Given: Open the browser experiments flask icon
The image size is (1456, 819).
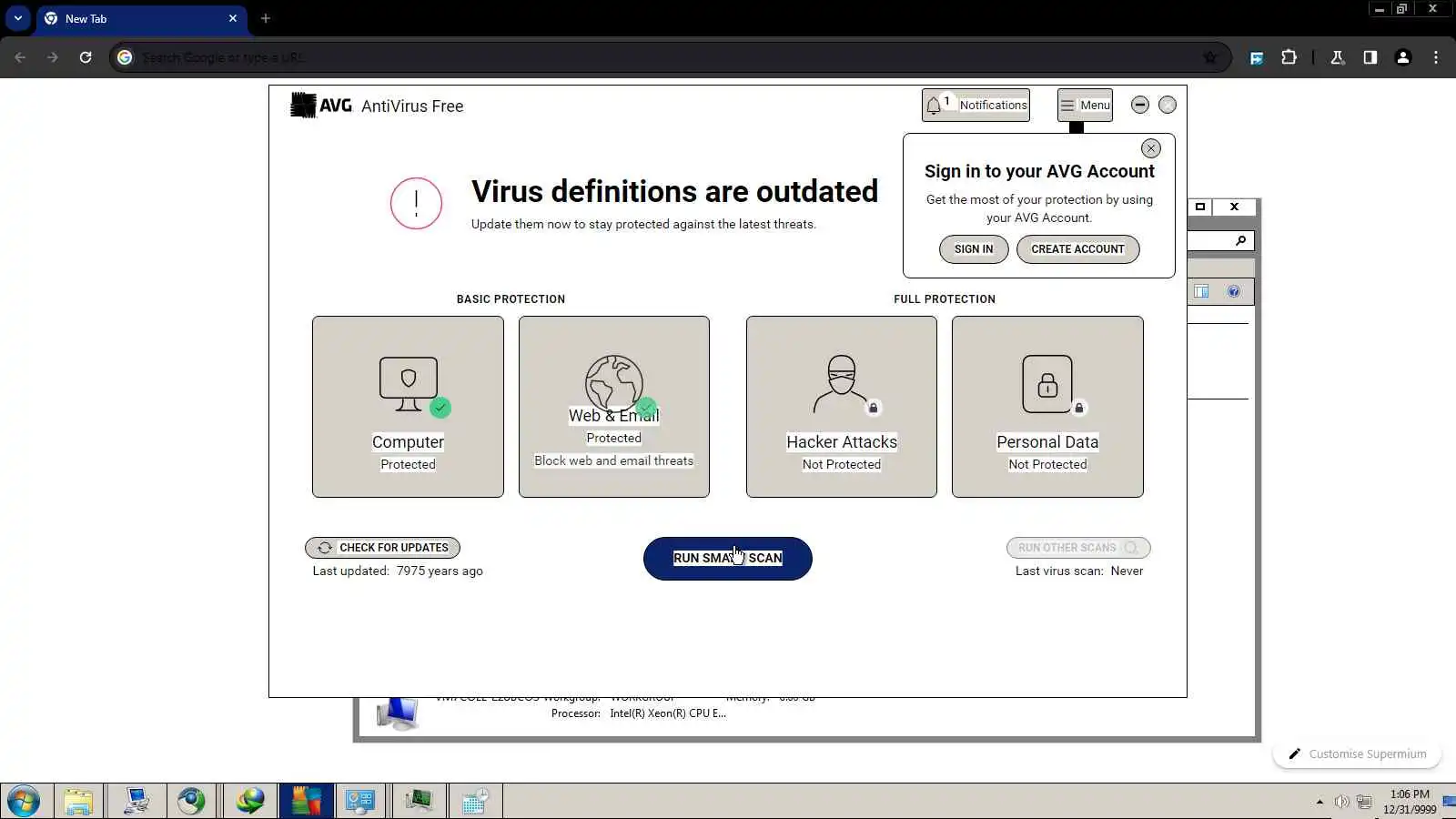Looking at the screenshot, I should coord(1337,57).
